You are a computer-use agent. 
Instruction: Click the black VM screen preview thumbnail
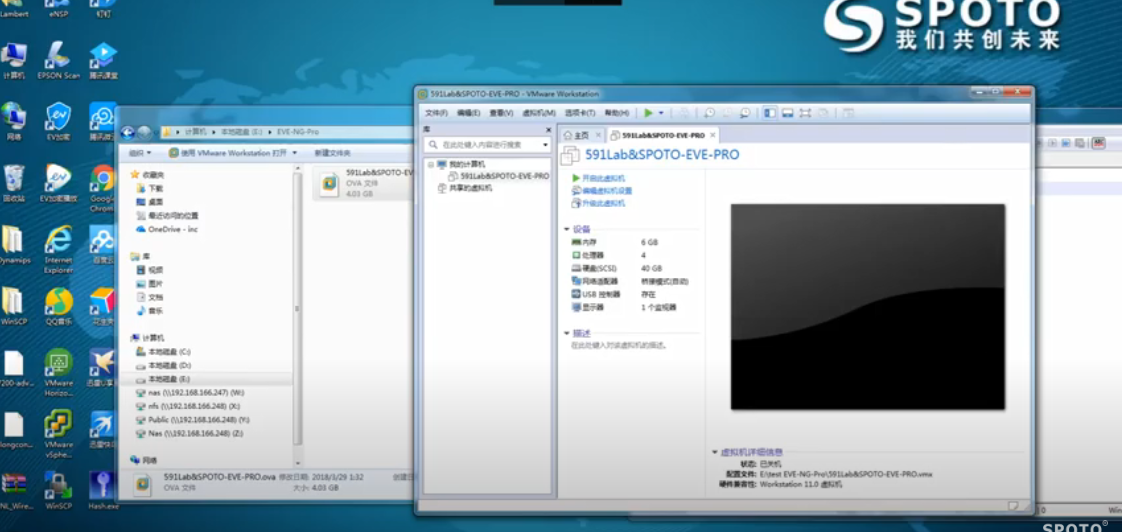point(867,306)
